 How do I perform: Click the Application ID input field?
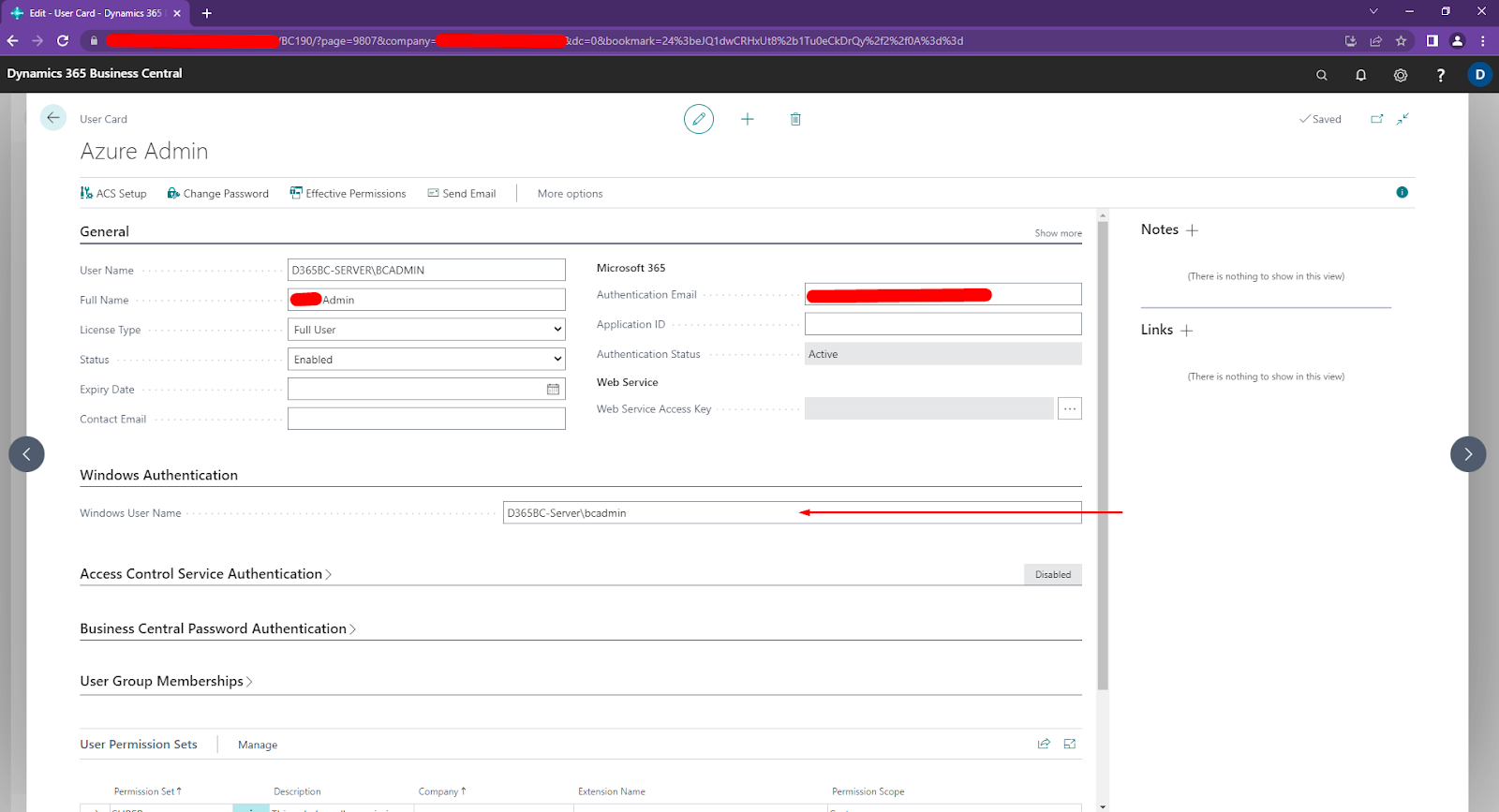(943, 324)
